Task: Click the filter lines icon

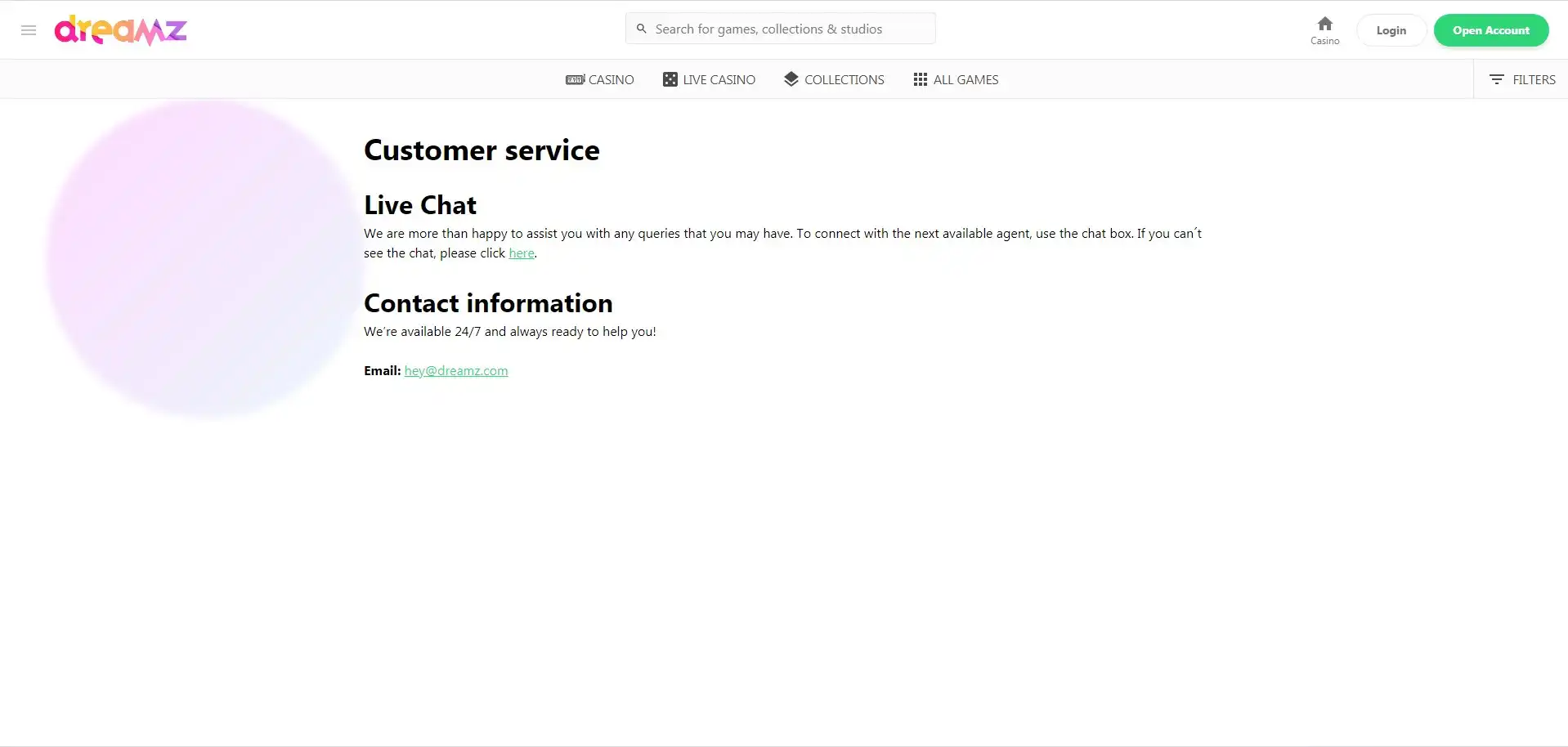Action: 1496,79
